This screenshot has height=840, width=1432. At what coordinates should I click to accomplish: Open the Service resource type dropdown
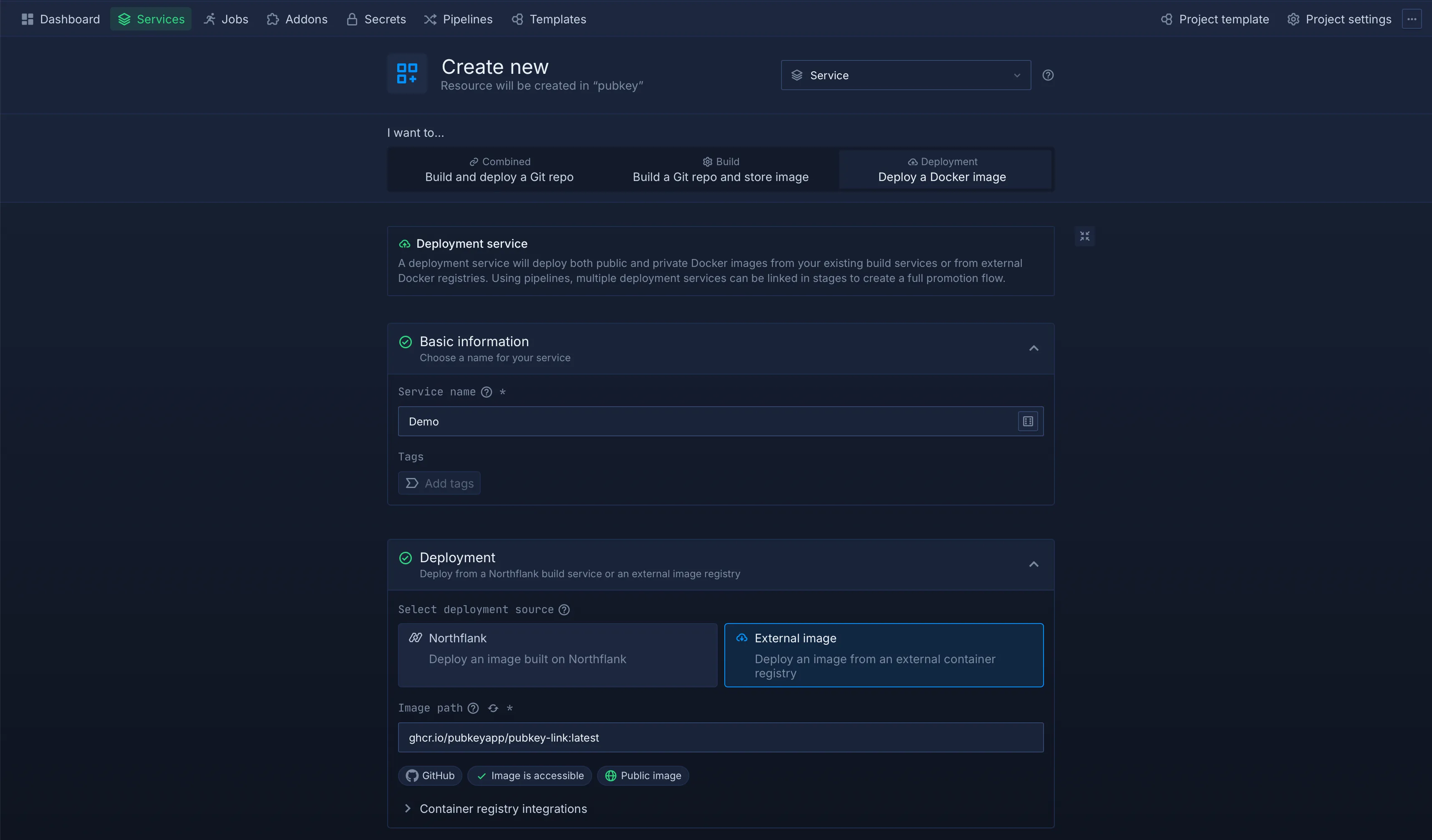905,75
